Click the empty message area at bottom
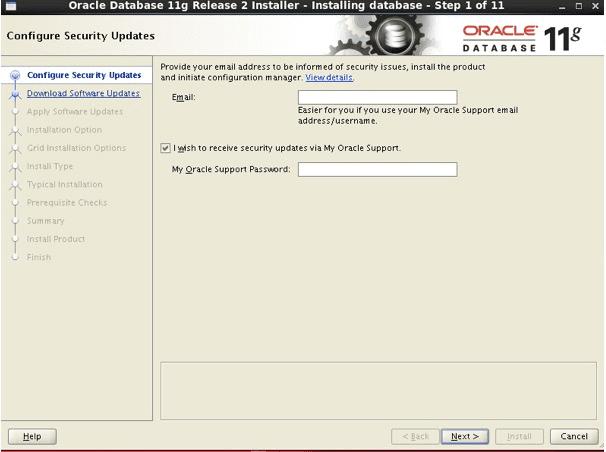 (378, 391)
